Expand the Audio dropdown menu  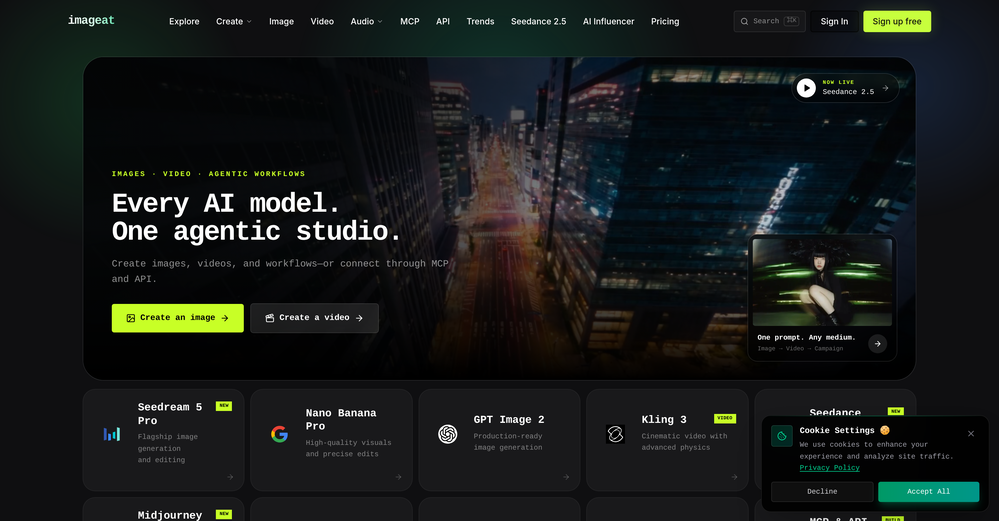tap(366, 22)
